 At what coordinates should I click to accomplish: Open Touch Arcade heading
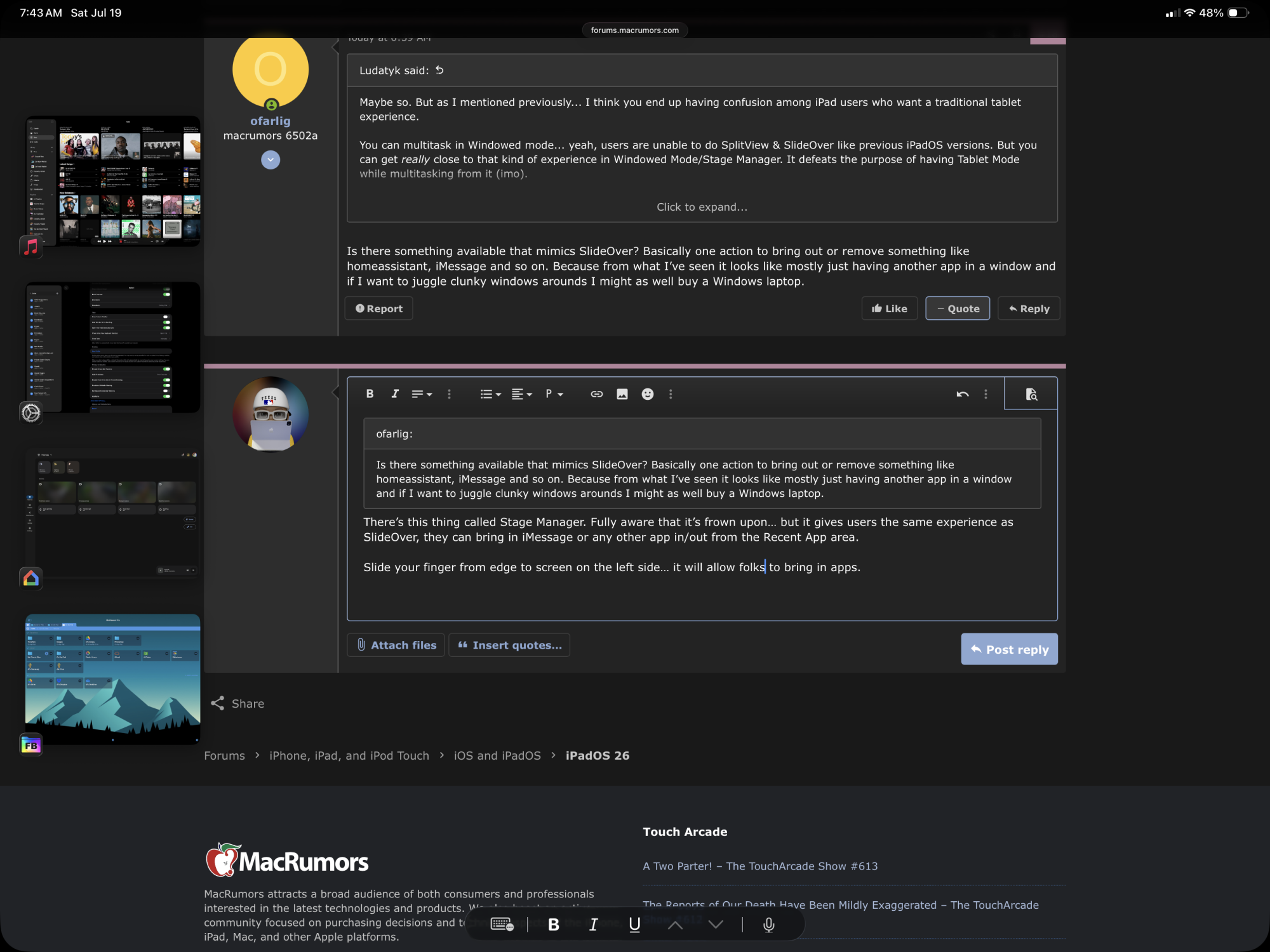685,831
